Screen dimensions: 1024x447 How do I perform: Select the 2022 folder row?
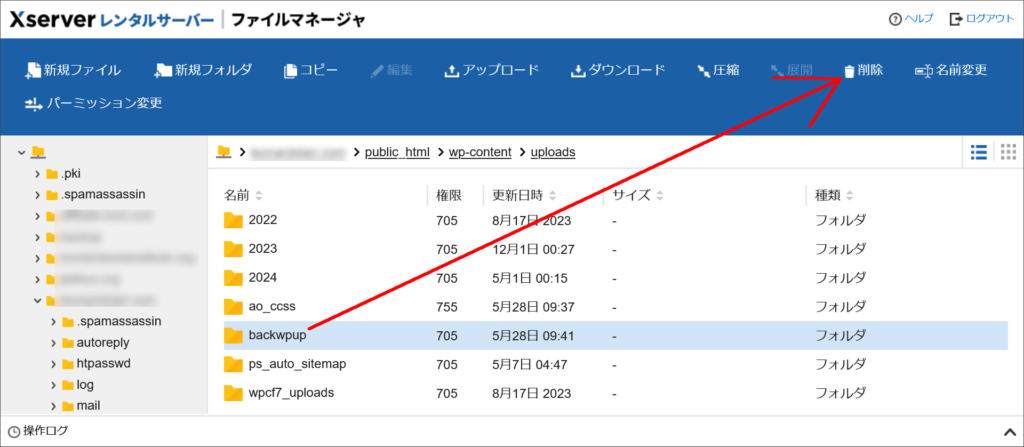[x=616, y=221]
